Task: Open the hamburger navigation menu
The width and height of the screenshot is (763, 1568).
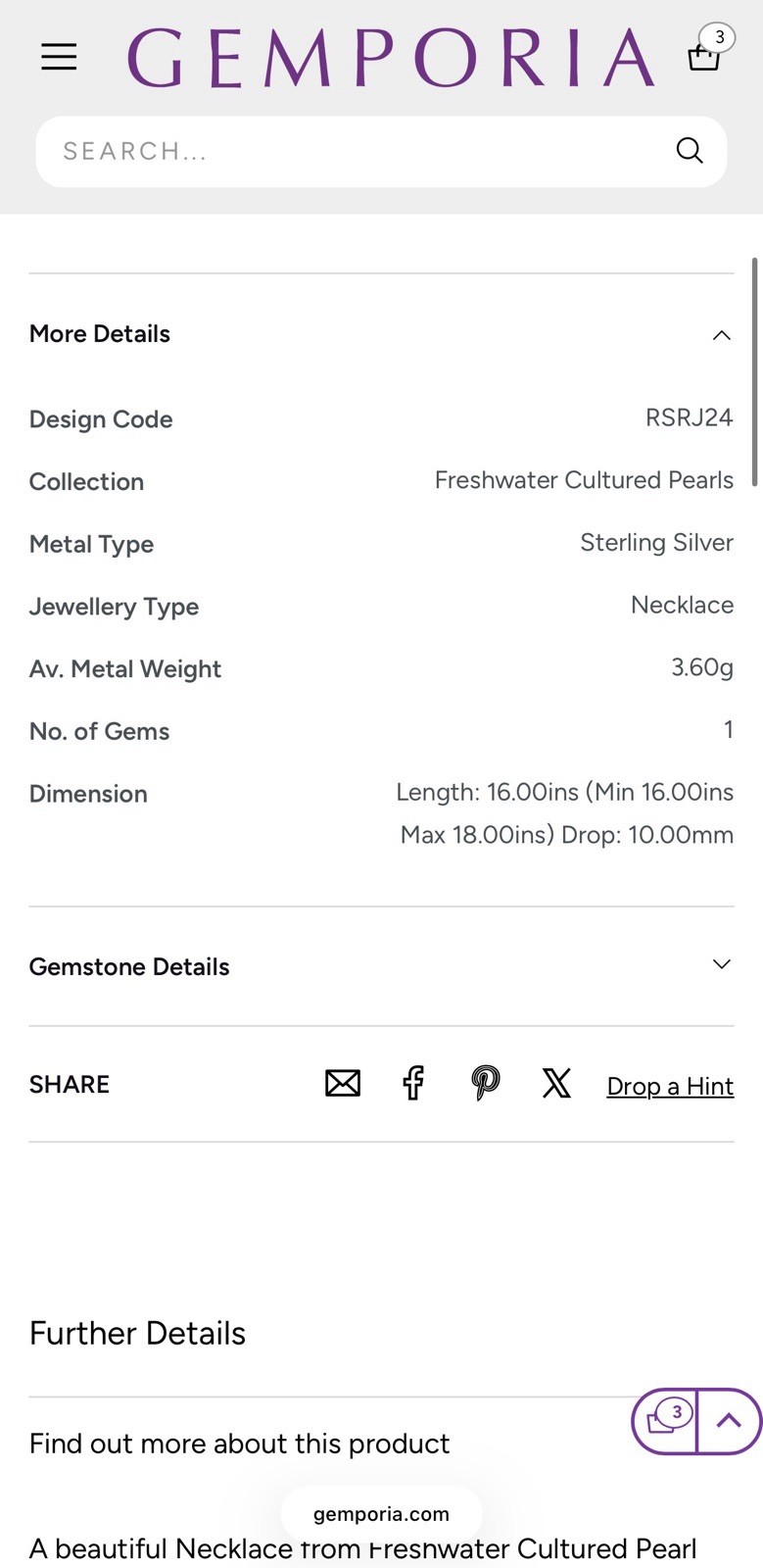Action: (59, 57)
